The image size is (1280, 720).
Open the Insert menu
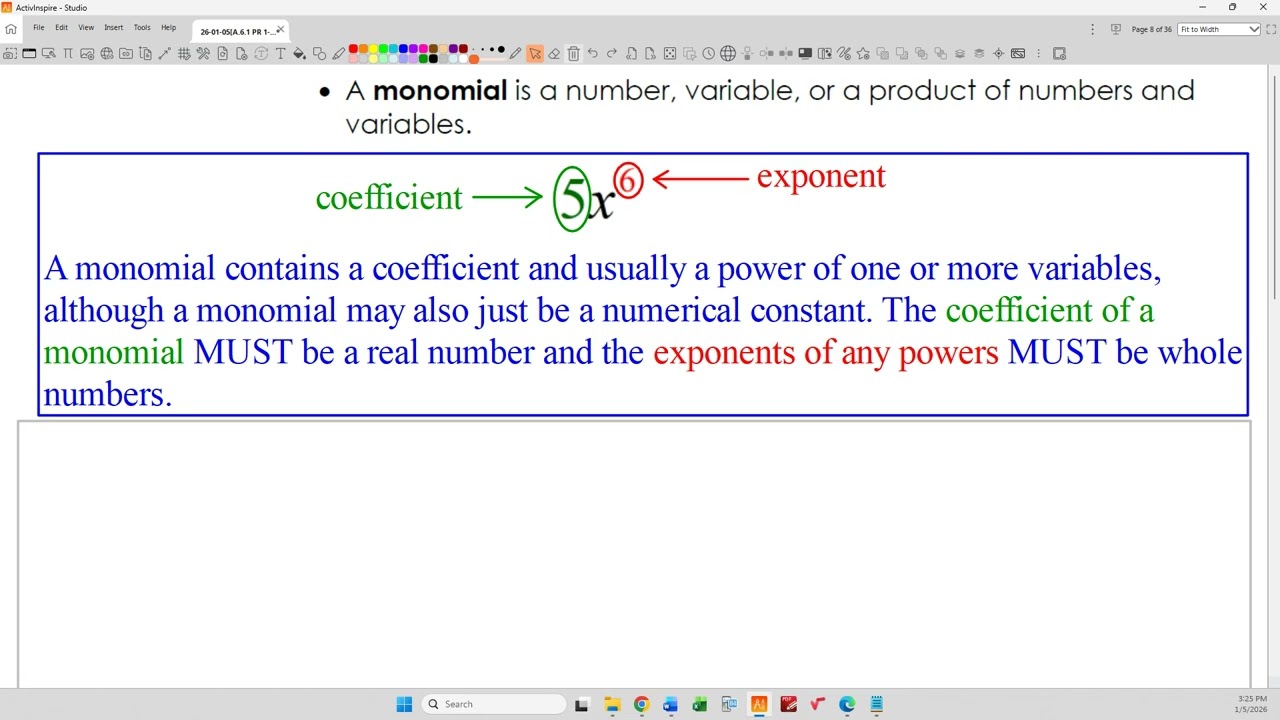click(114, 28)
